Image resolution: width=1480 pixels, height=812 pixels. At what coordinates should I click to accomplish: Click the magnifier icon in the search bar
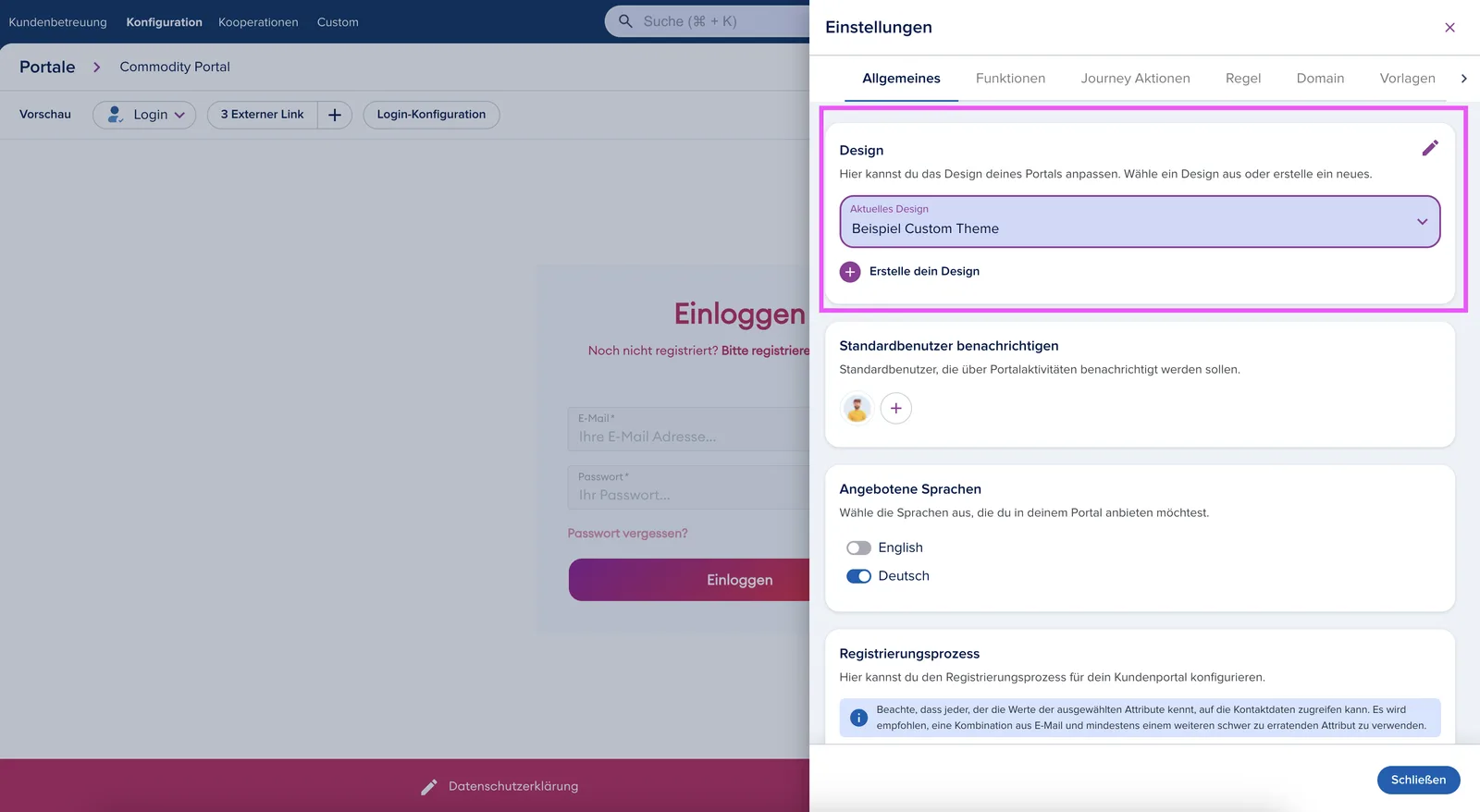pyautogui.click(x=626, y=21)
